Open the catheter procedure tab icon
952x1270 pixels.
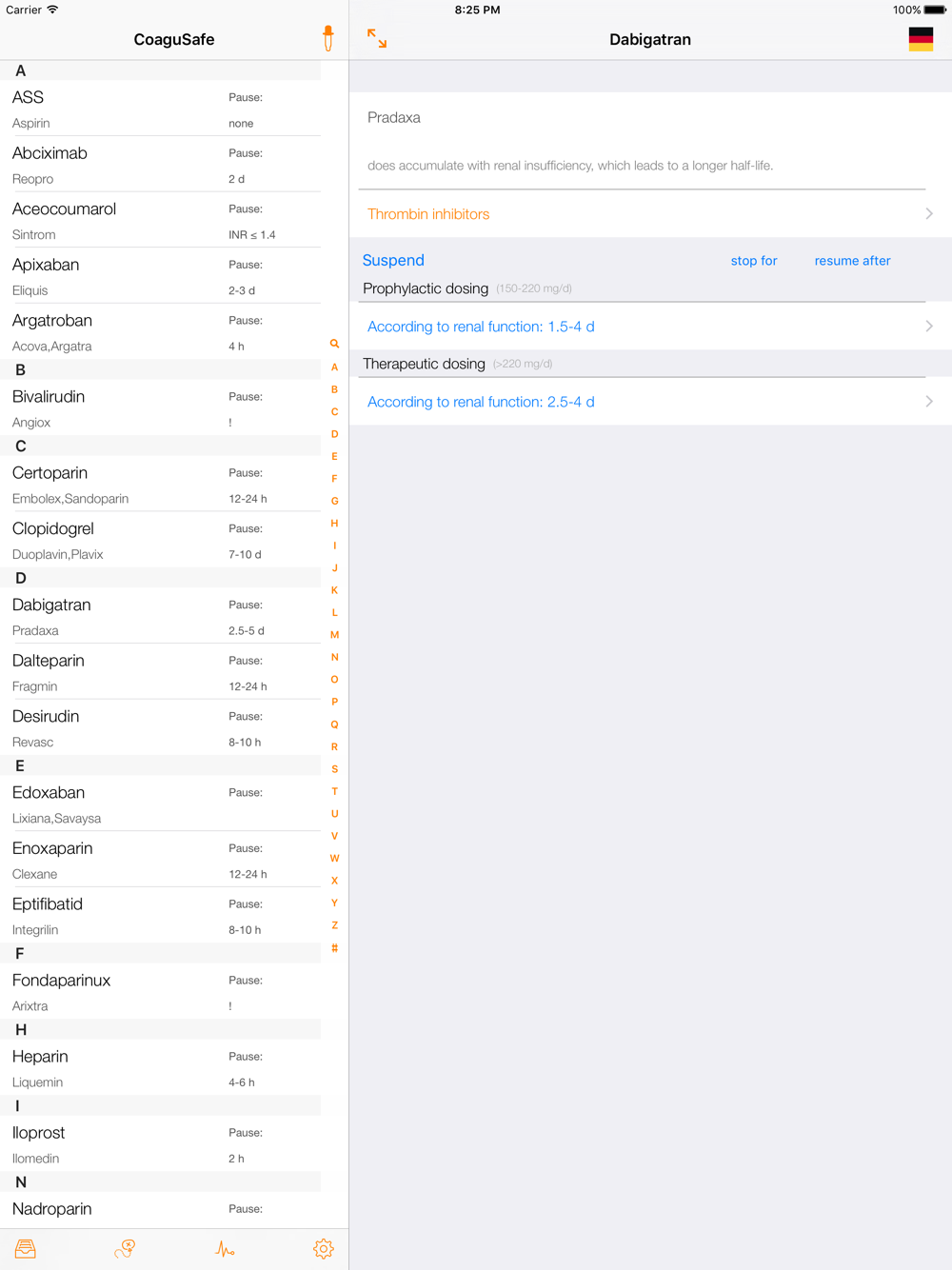pos(125,1249)
